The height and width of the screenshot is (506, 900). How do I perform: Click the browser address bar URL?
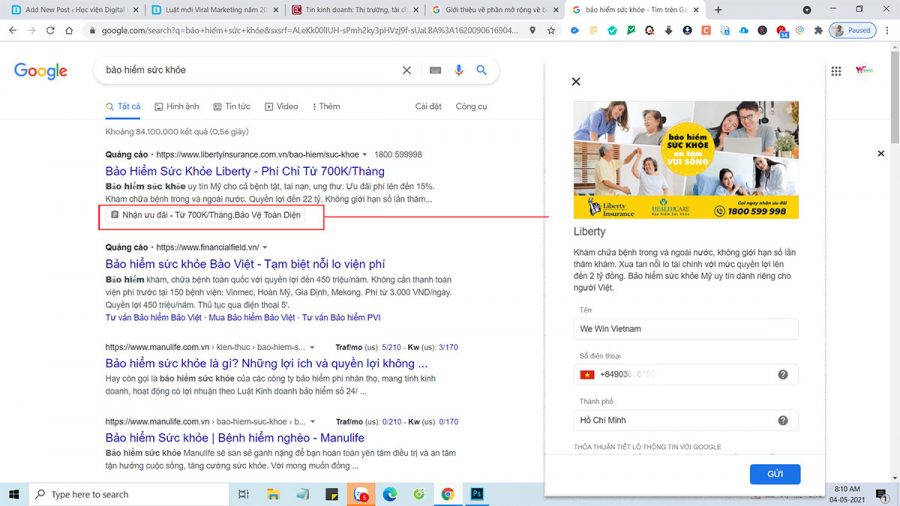[309, 30]
